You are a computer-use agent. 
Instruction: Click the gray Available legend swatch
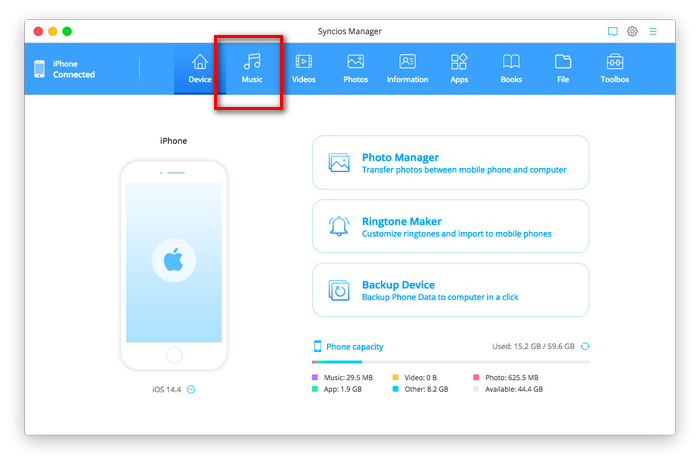coord(476,389)
